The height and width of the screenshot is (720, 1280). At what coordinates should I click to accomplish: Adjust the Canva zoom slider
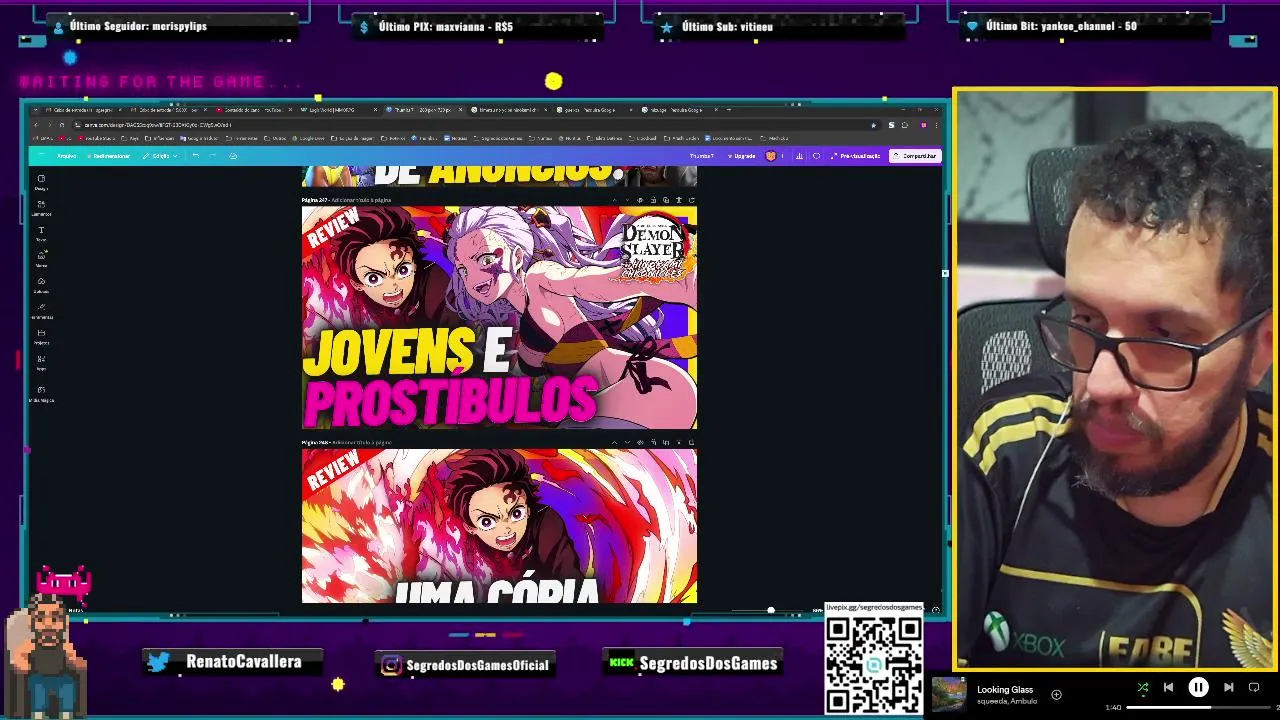[770, 609]
